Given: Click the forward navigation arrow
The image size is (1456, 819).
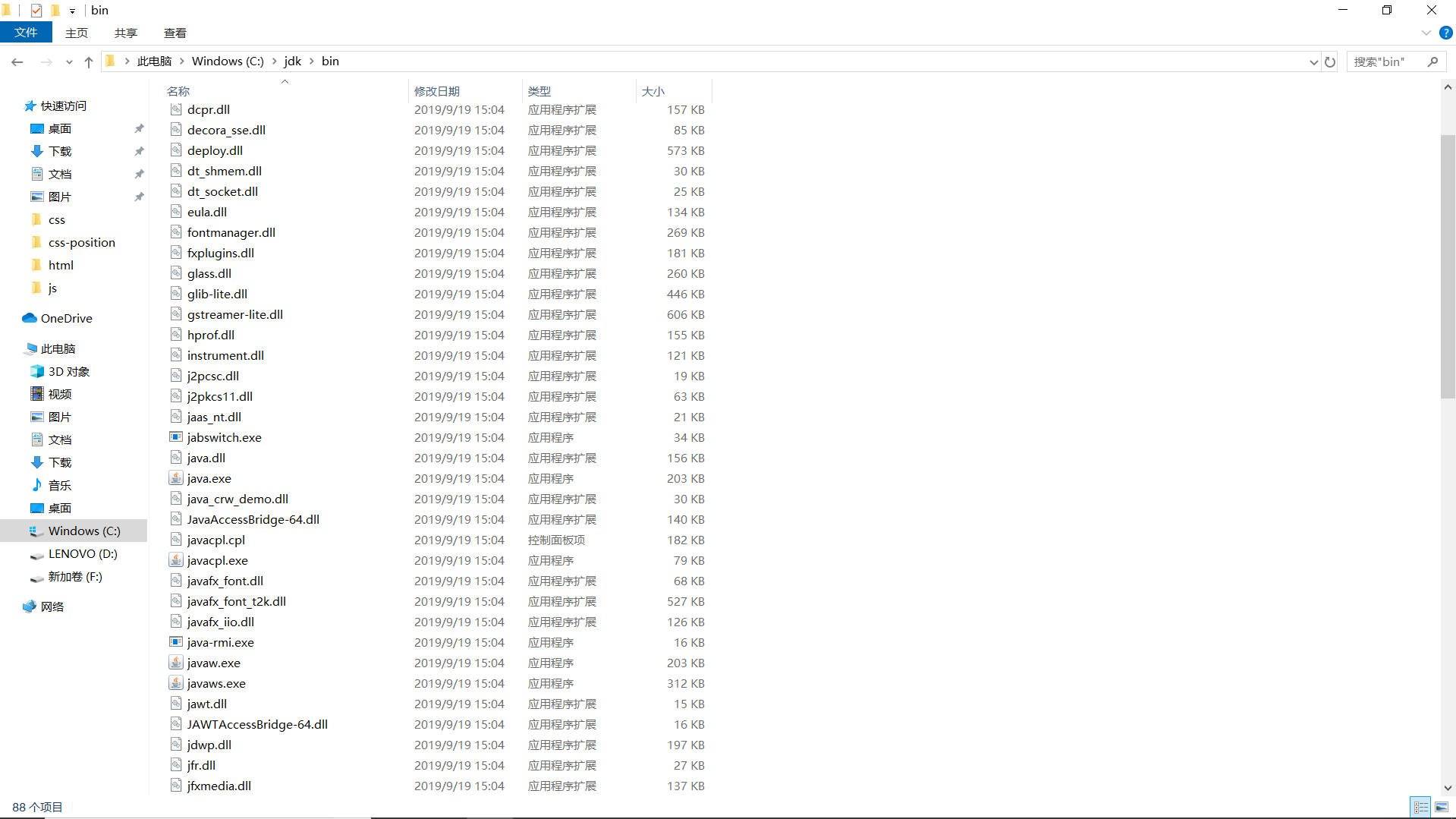Looking at the screenshot, I should click(46, 61).
